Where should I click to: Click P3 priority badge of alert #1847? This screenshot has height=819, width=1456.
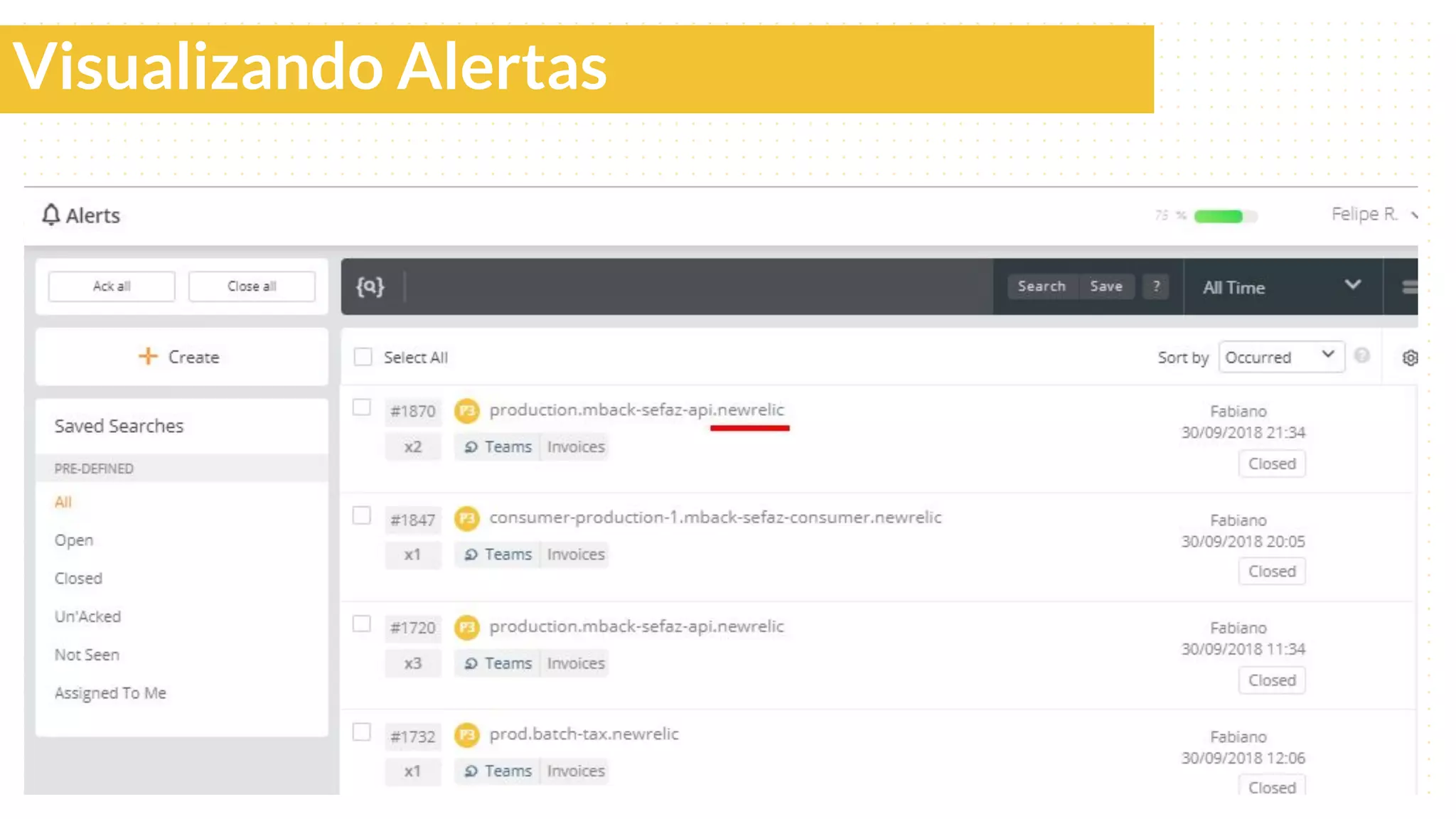pos(467,519)
